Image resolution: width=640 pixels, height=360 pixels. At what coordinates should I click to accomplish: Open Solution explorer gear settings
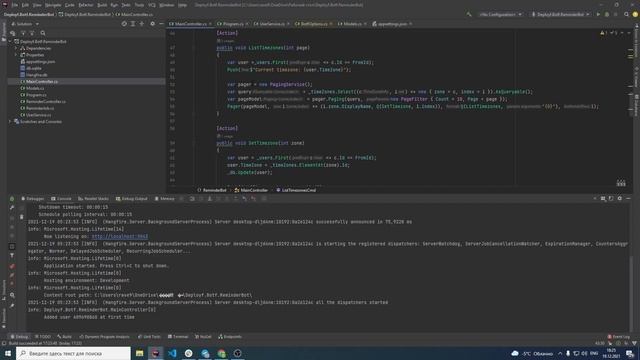pyautogui.click(x=153, y=24)
